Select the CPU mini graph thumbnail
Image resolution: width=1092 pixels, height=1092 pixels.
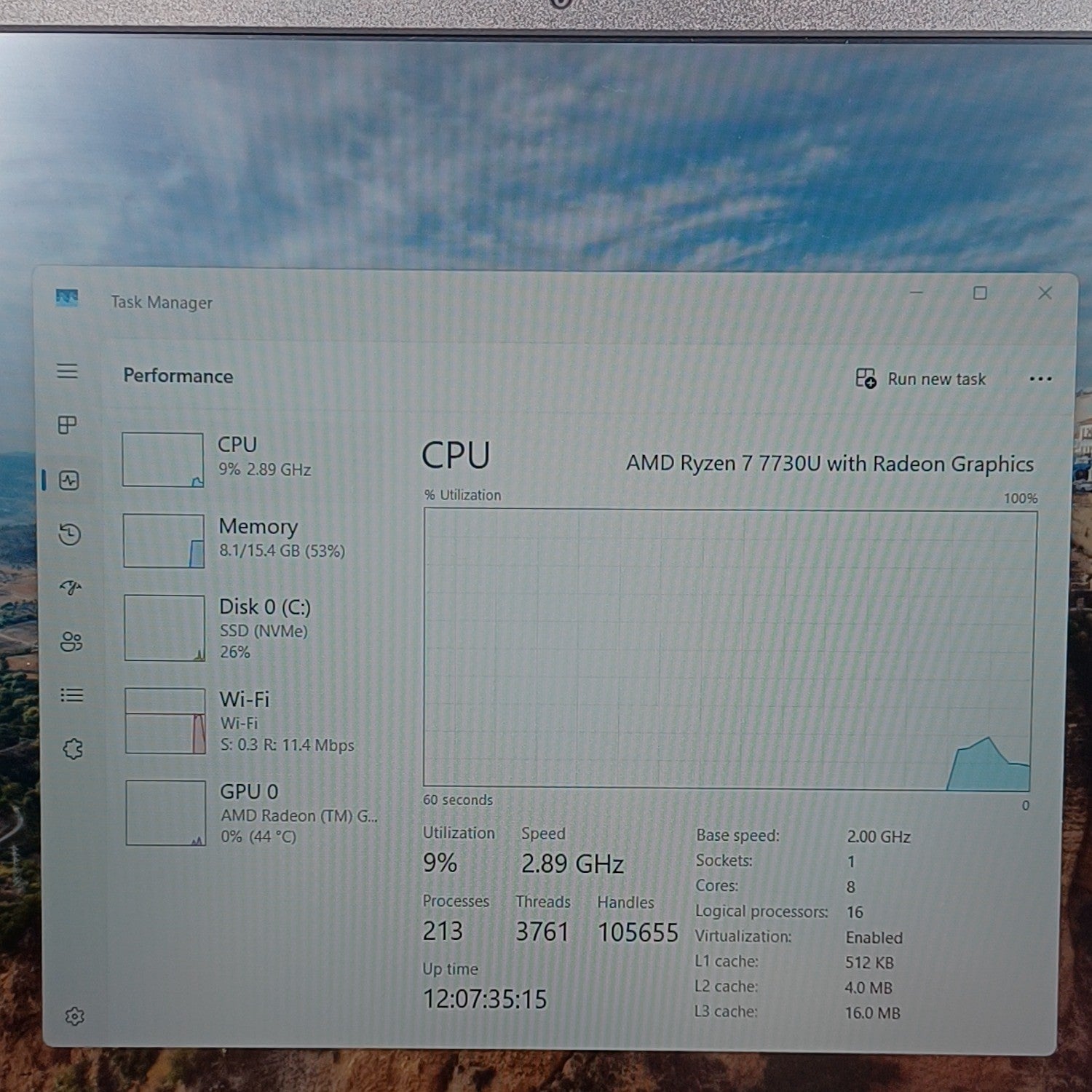coord(163,459)
